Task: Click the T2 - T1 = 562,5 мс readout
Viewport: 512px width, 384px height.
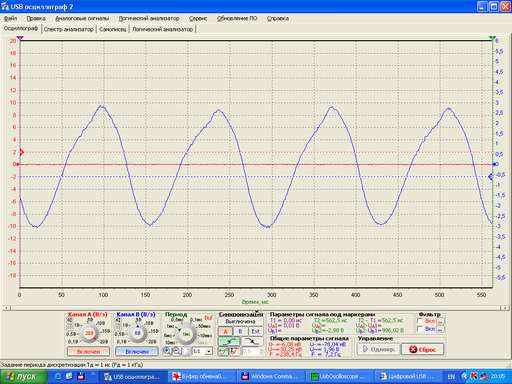Action: coord(380,320)
